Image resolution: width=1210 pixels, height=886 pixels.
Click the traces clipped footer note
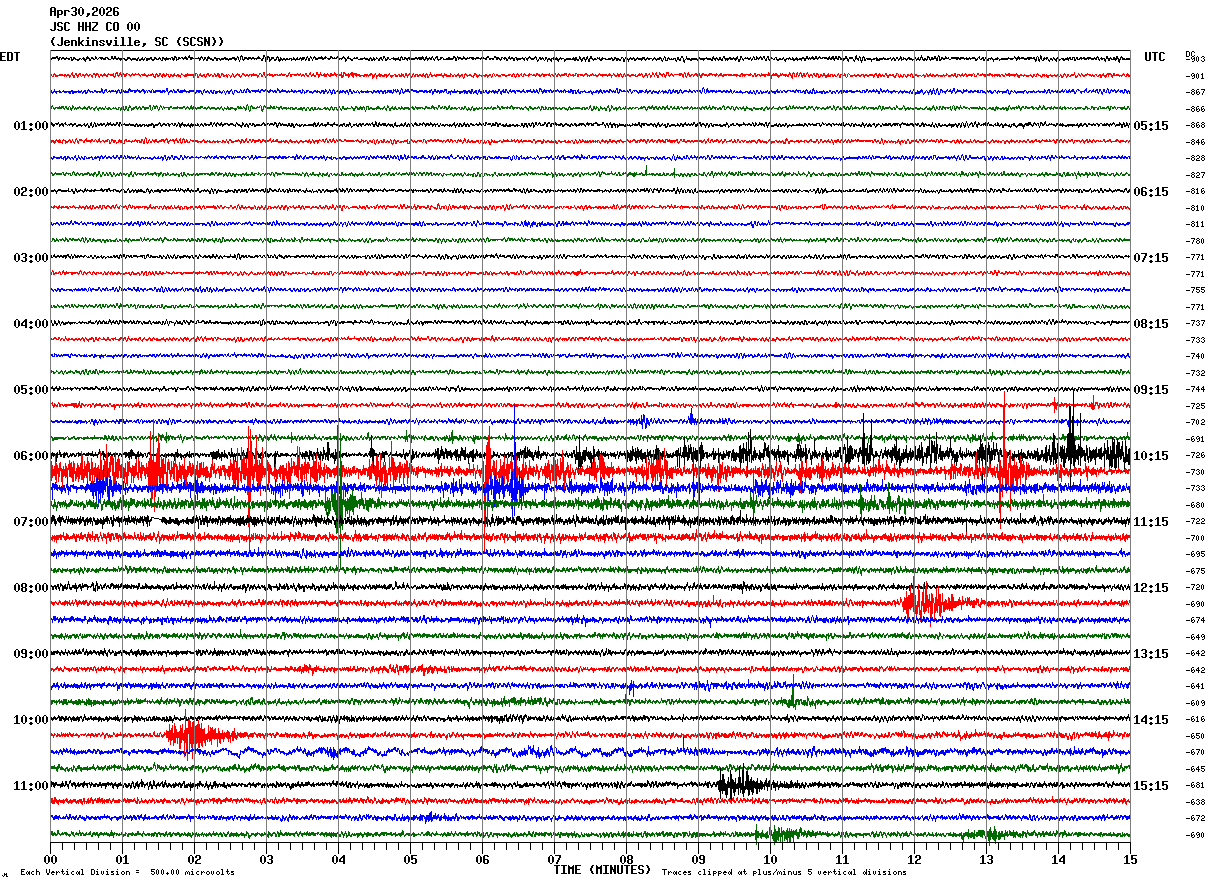[x=784, y=872]
